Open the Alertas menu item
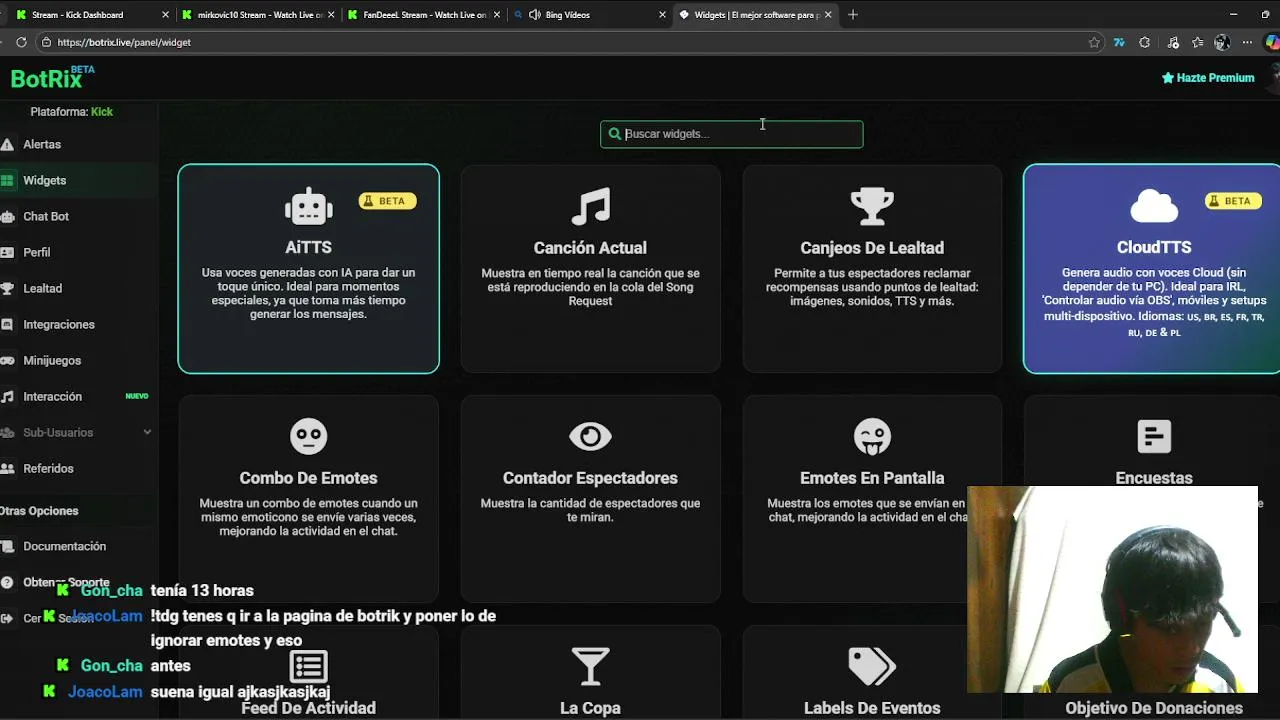Viewport: 1280px width, 720px height. click(x=42, y=145)
